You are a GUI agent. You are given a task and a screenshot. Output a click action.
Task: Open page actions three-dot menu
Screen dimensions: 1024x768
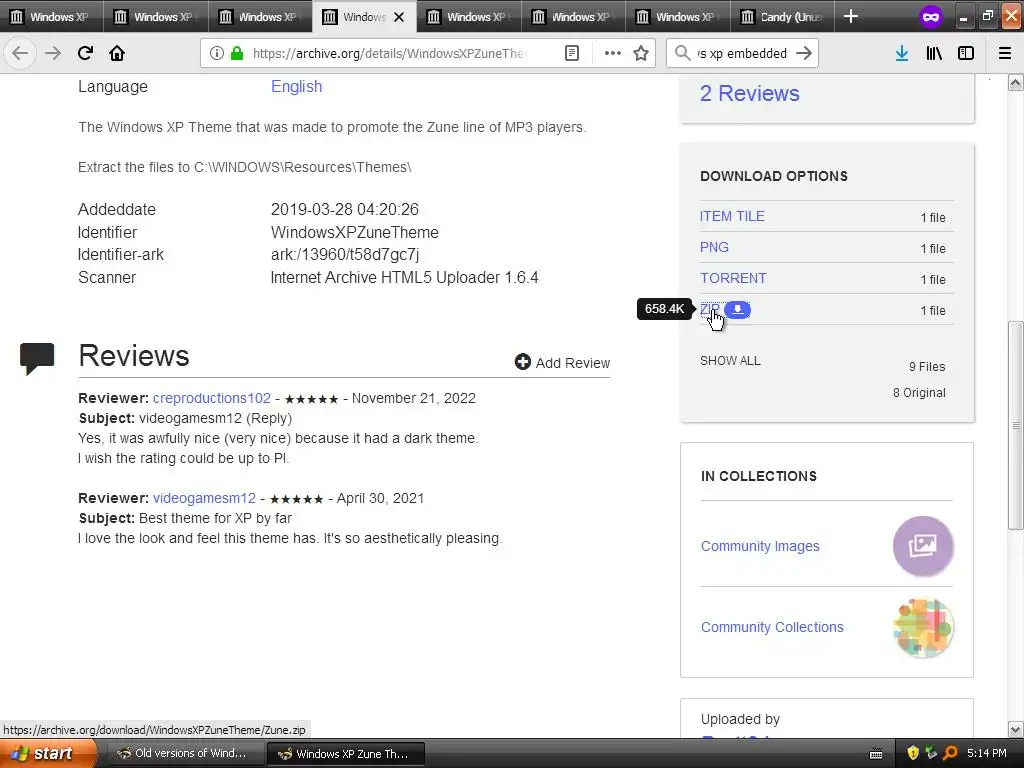coord(613,53)
